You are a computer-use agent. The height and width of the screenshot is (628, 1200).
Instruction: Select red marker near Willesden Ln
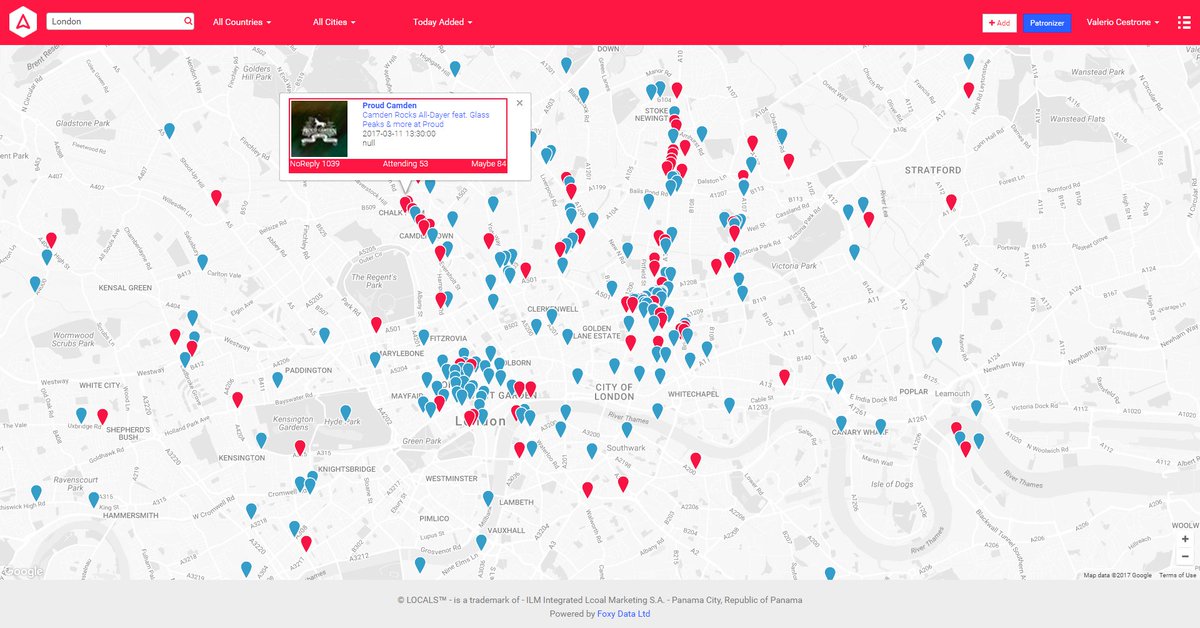click(x=216, y=198)
